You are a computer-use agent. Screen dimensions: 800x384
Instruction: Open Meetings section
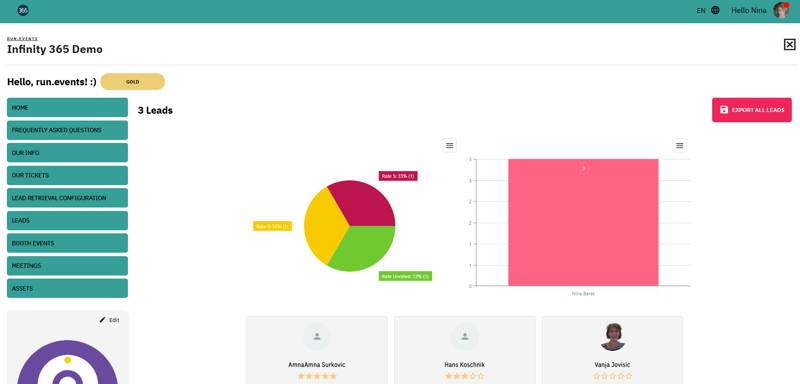click(x=67, y=266)
